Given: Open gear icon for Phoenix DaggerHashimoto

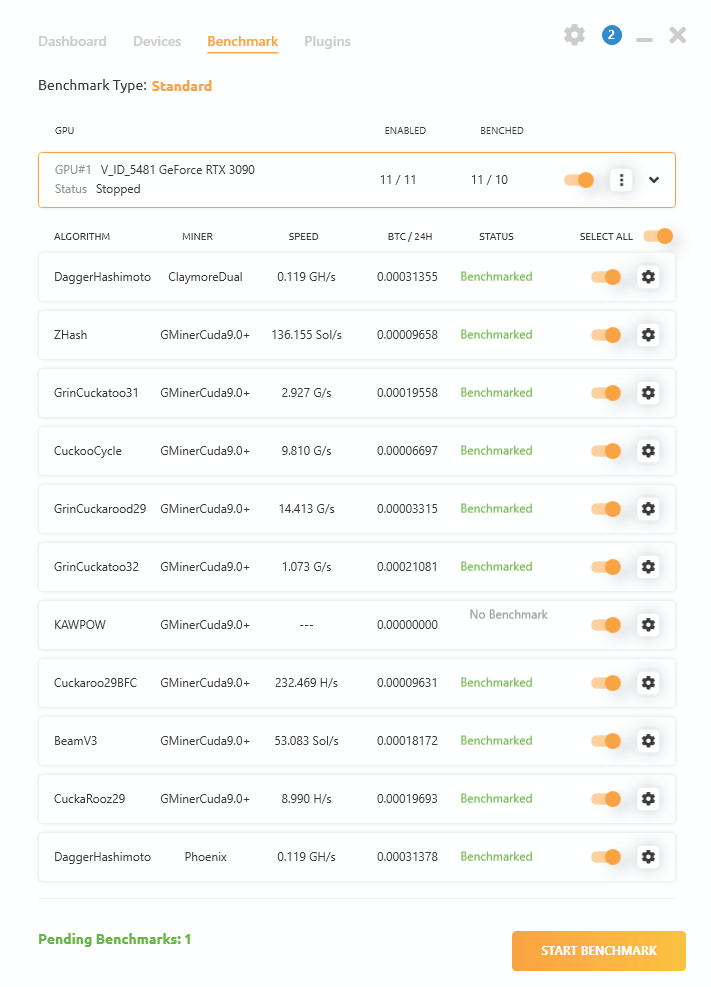Looking at the screenshot, I should (648, 857).
